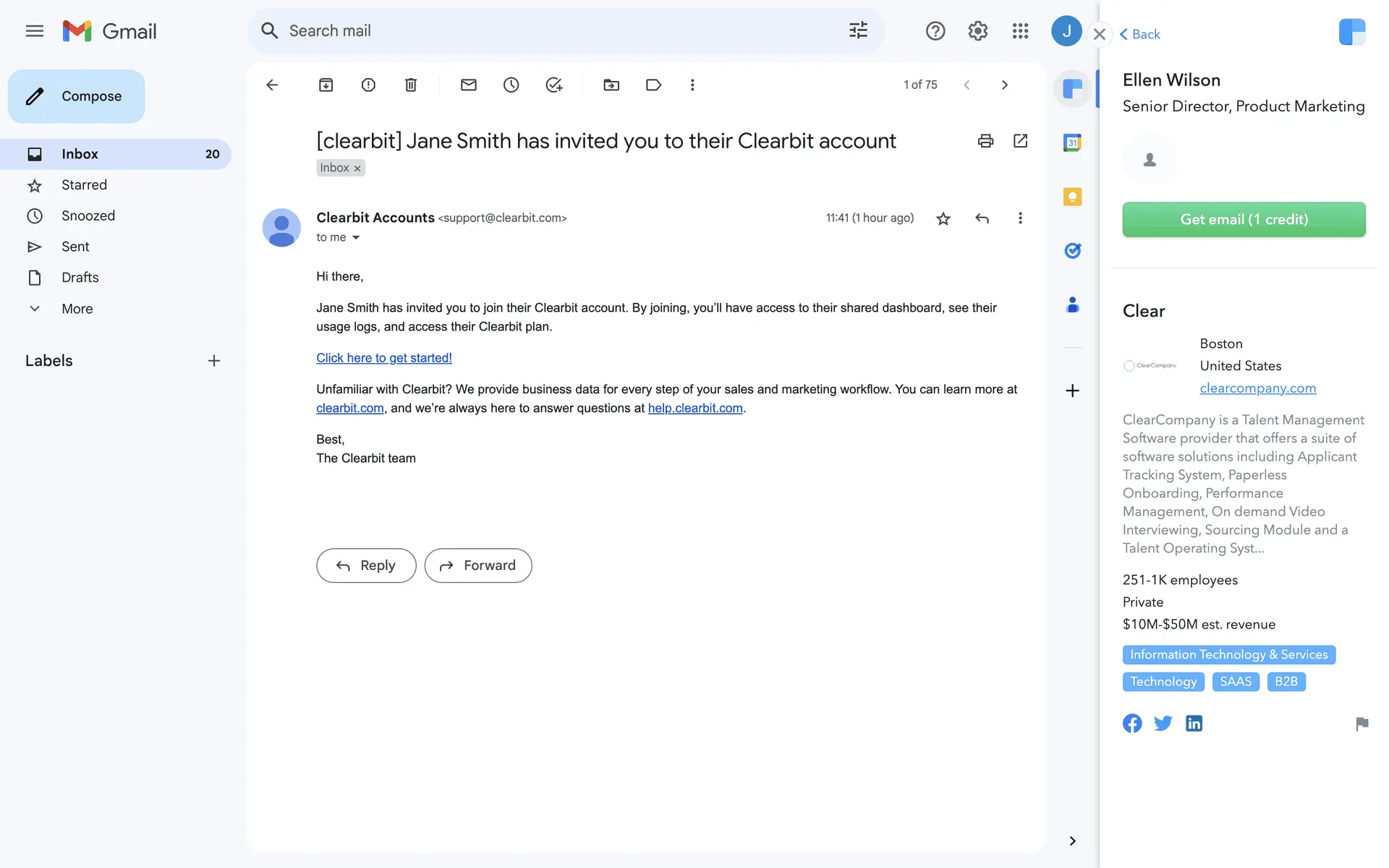Screen dimensions: 1389x868
Task: Remove the Inbox label from the conversation
Action: 357,169
